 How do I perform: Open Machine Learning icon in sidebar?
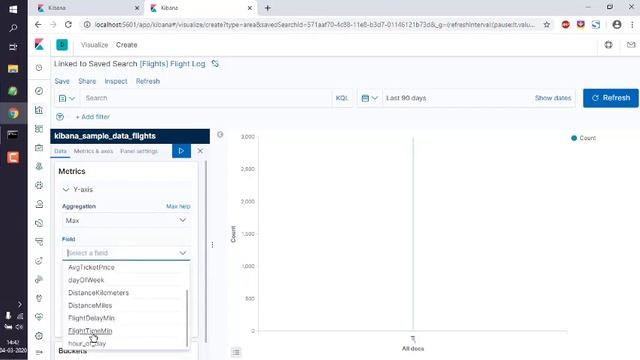pyautogui.click(x=39, y=185)
